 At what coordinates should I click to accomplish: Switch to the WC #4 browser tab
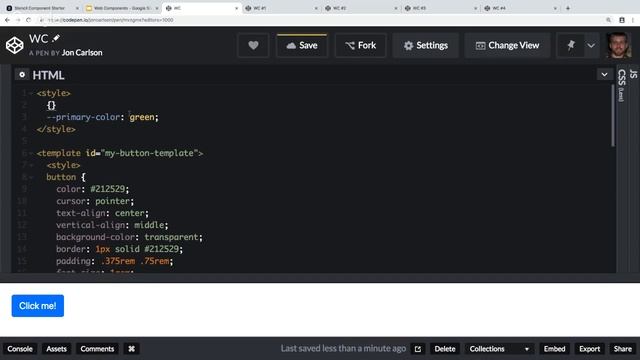[x=519, y=8]
